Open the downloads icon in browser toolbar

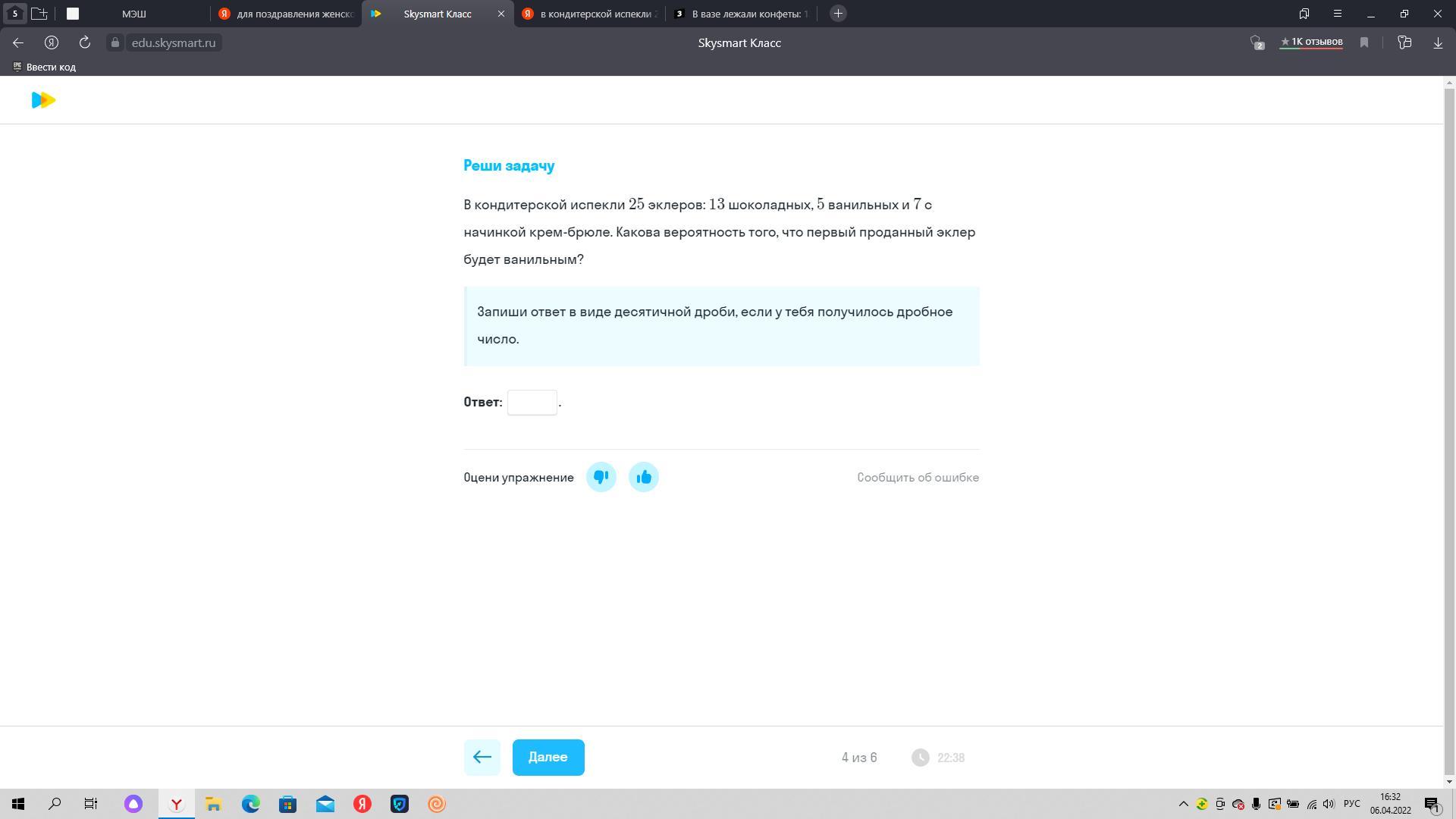click(1438, 42)
